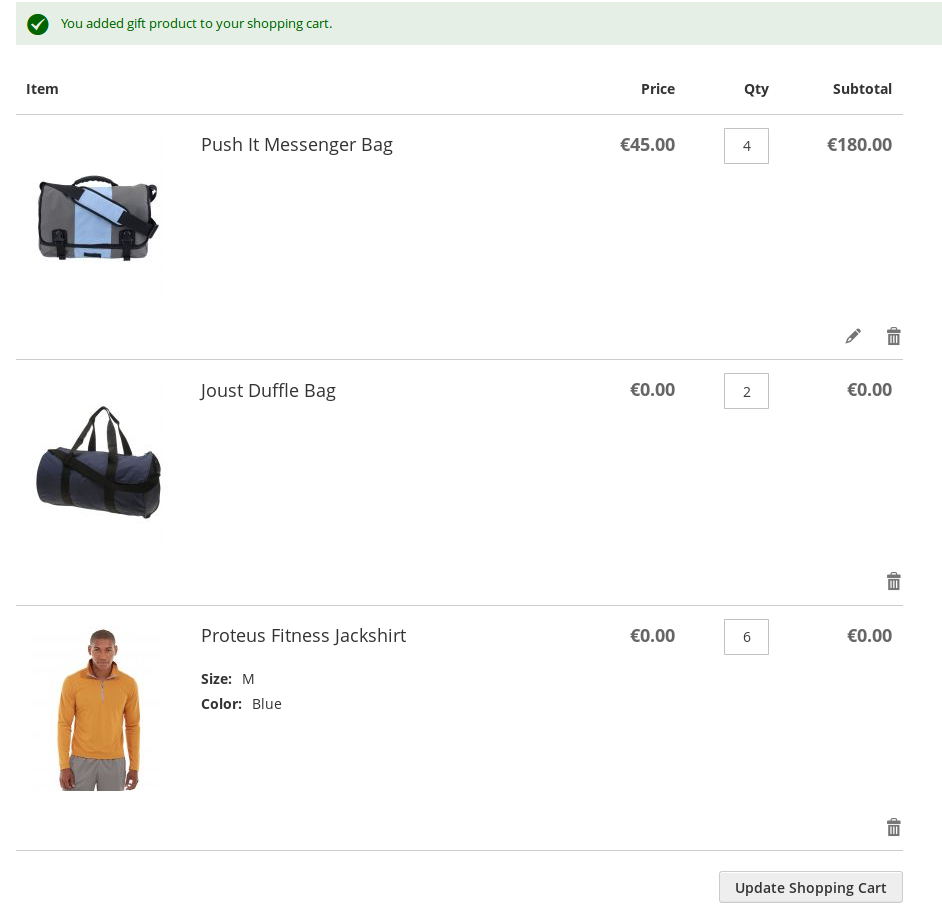Screen dimensions: 942x915
Task: Select the Proteus Fitness Jackshirt quantity field
Action: [x=746, y=636]
